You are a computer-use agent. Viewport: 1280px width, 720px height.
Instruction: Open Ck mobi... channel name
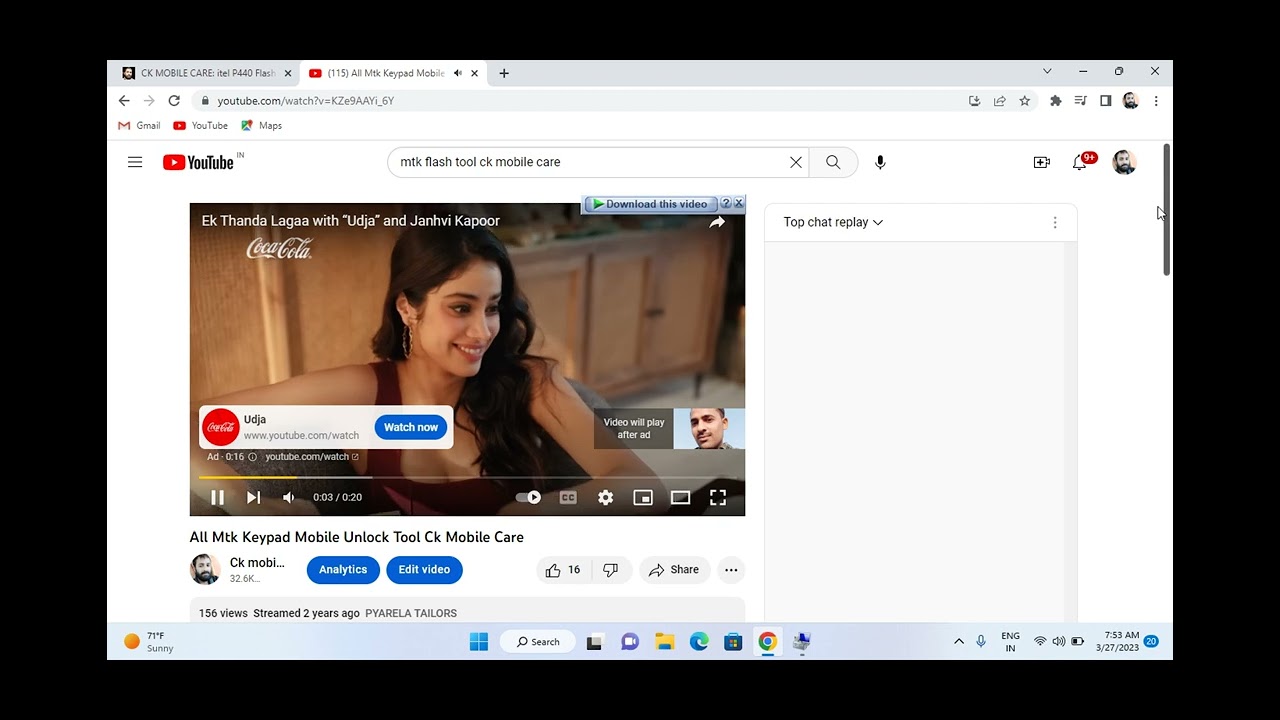(x=257, y=563)
